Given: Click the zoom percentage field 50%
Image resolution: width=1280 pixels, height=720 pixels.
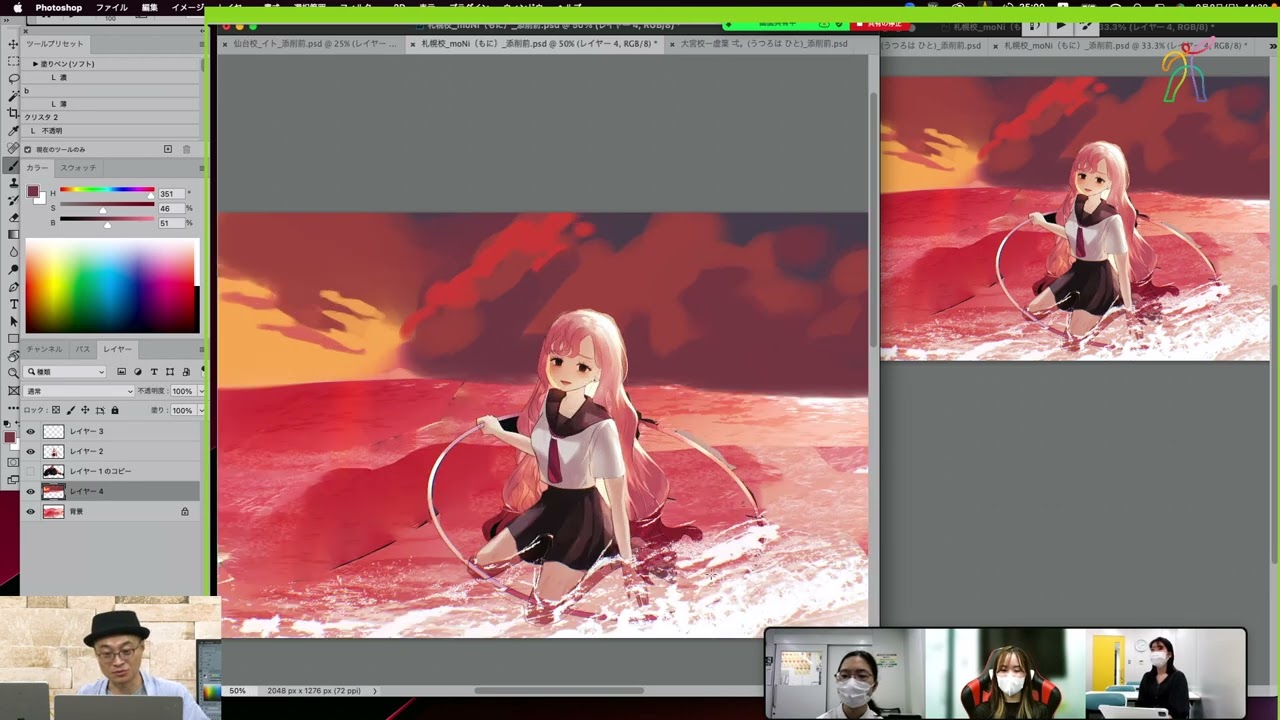Looking at the screenshot, I should click(237, 691).
